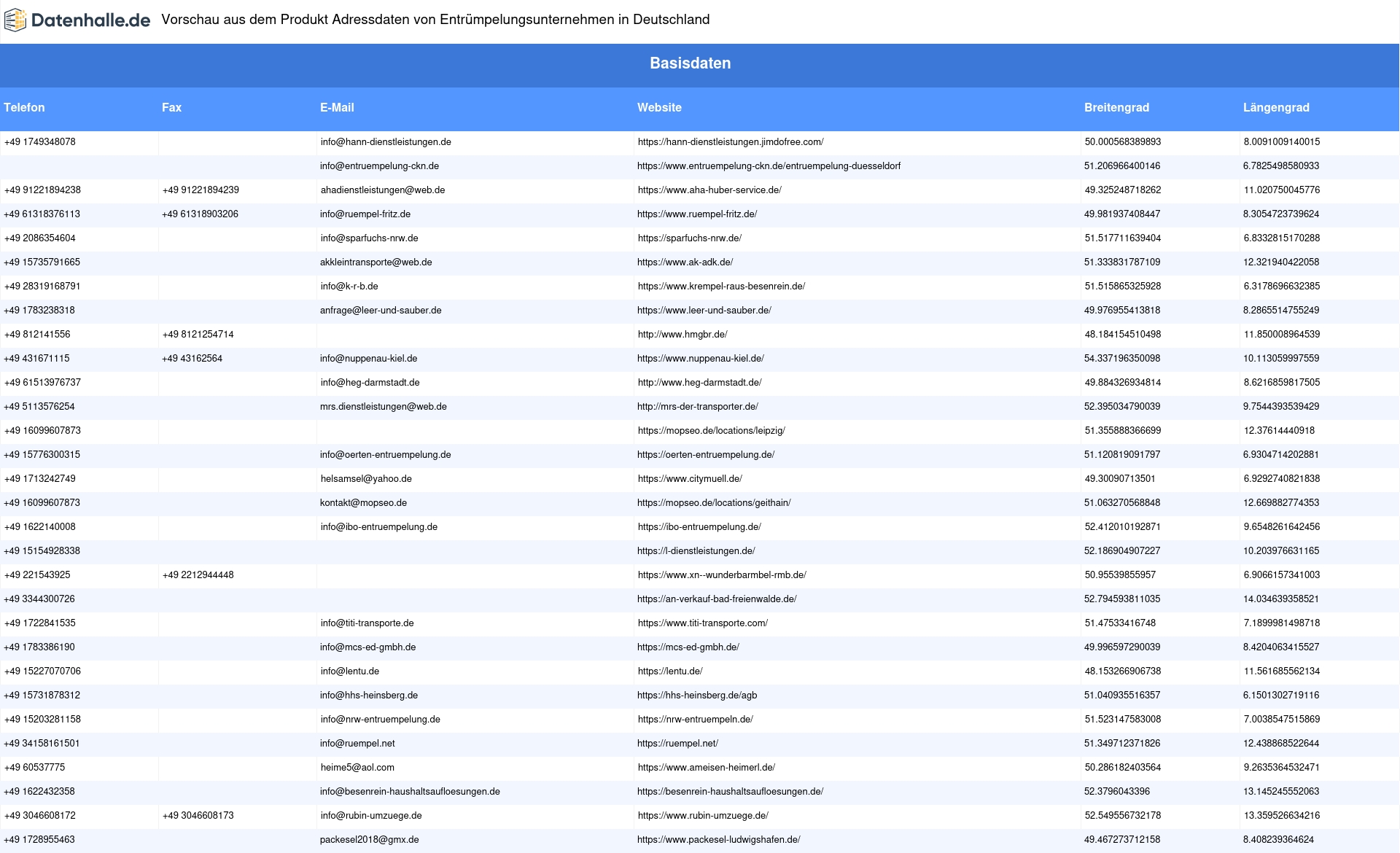1400x853 pixels.
Task: Click latitude value 54.337196350098
Action: point(1122,359)
